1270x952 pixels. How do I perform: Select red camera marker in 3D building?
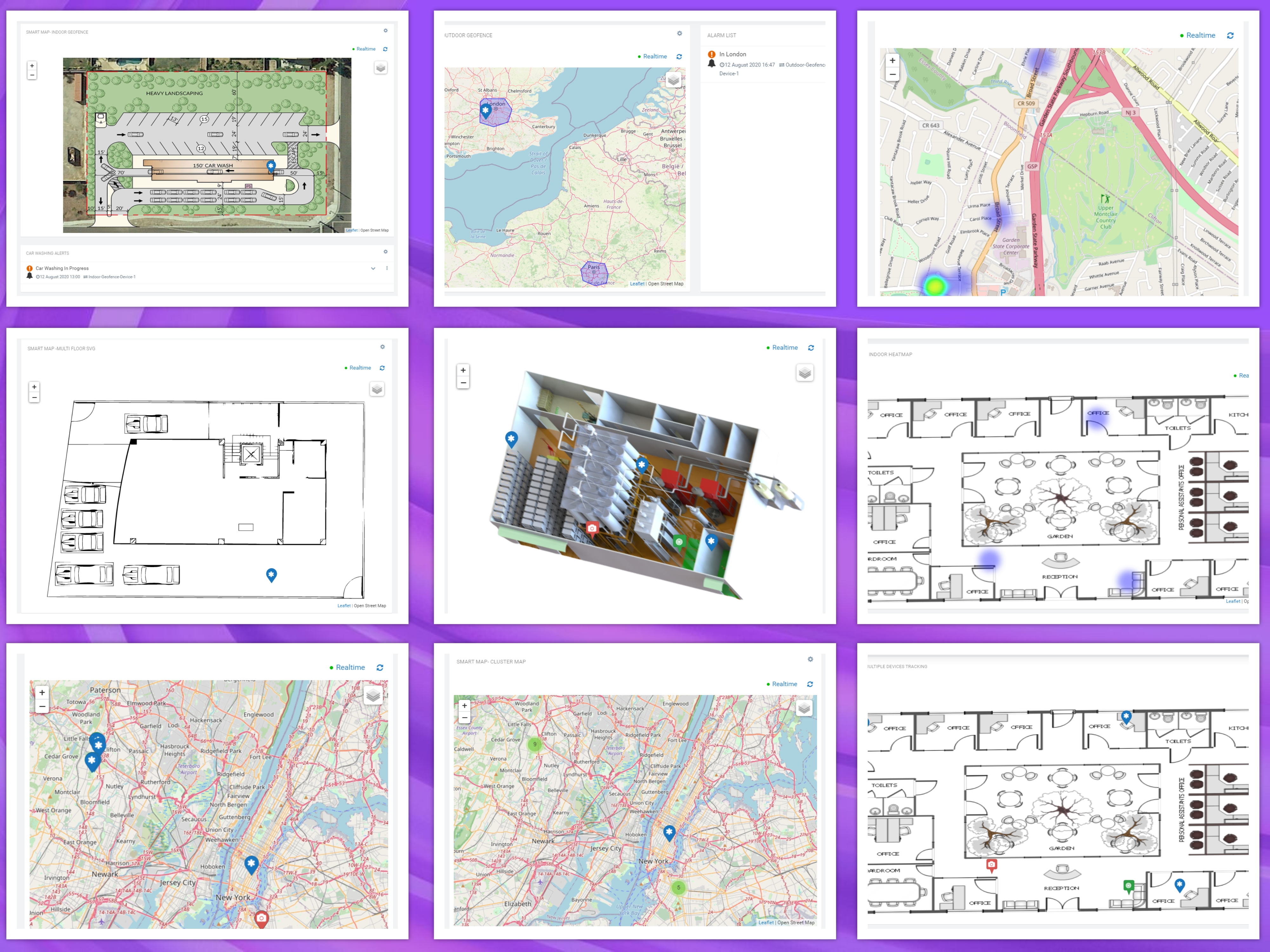click(x=592, y=528)
